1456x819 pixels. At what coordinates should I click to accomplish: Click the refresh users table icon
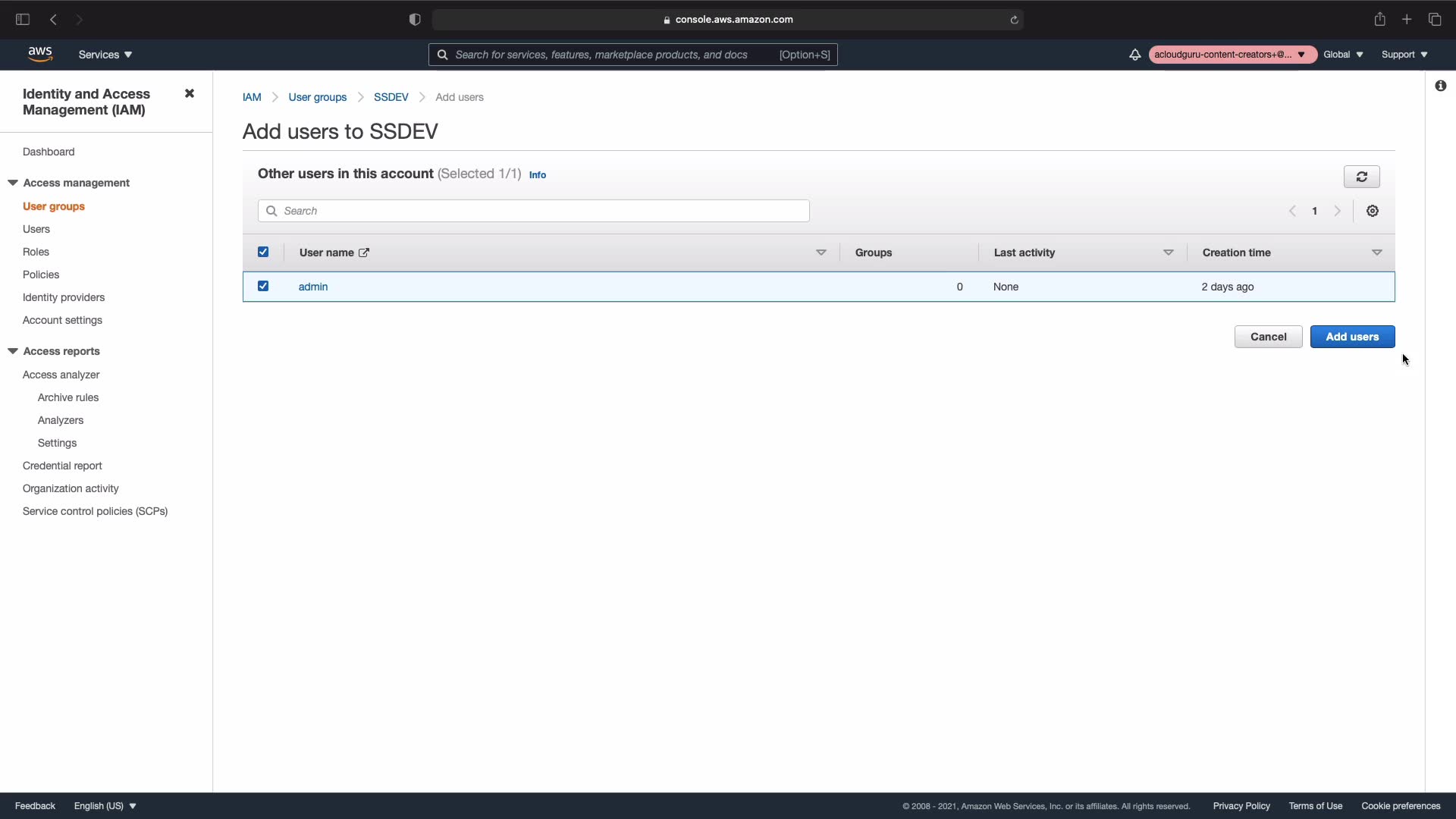(1361, 177)
